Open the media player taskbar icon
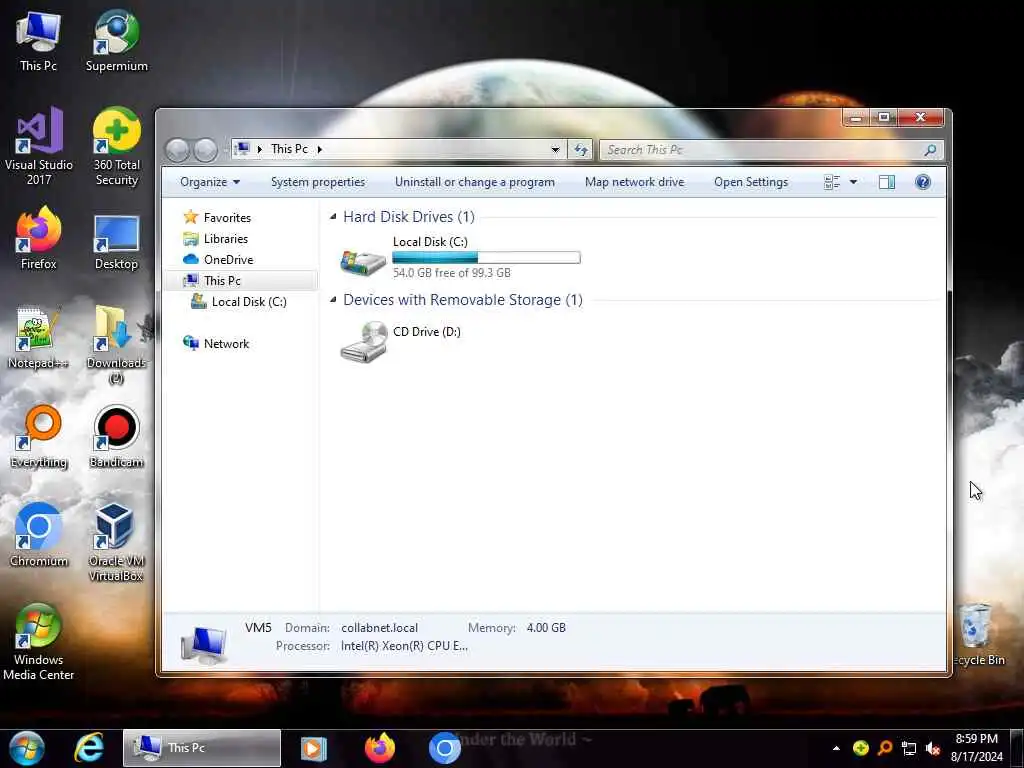Image resolution: width=1024 pixels, height=768 pixels. pyautogui.click(x=313, y=748)
